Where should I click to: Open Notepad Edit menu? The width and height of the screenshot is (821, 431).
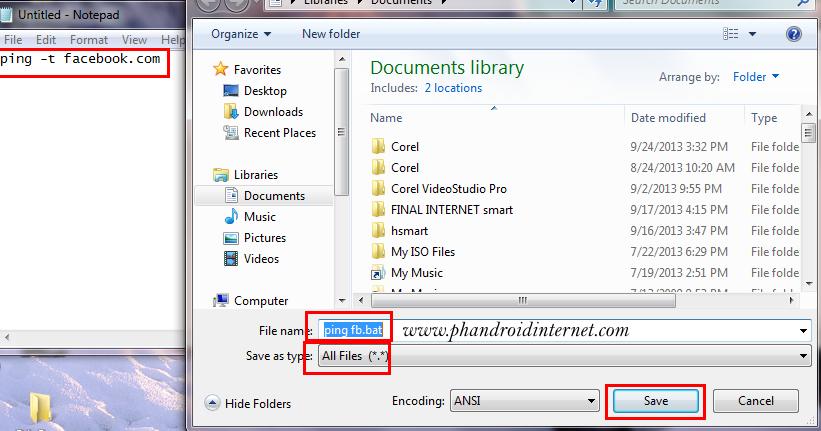point(46,40)
